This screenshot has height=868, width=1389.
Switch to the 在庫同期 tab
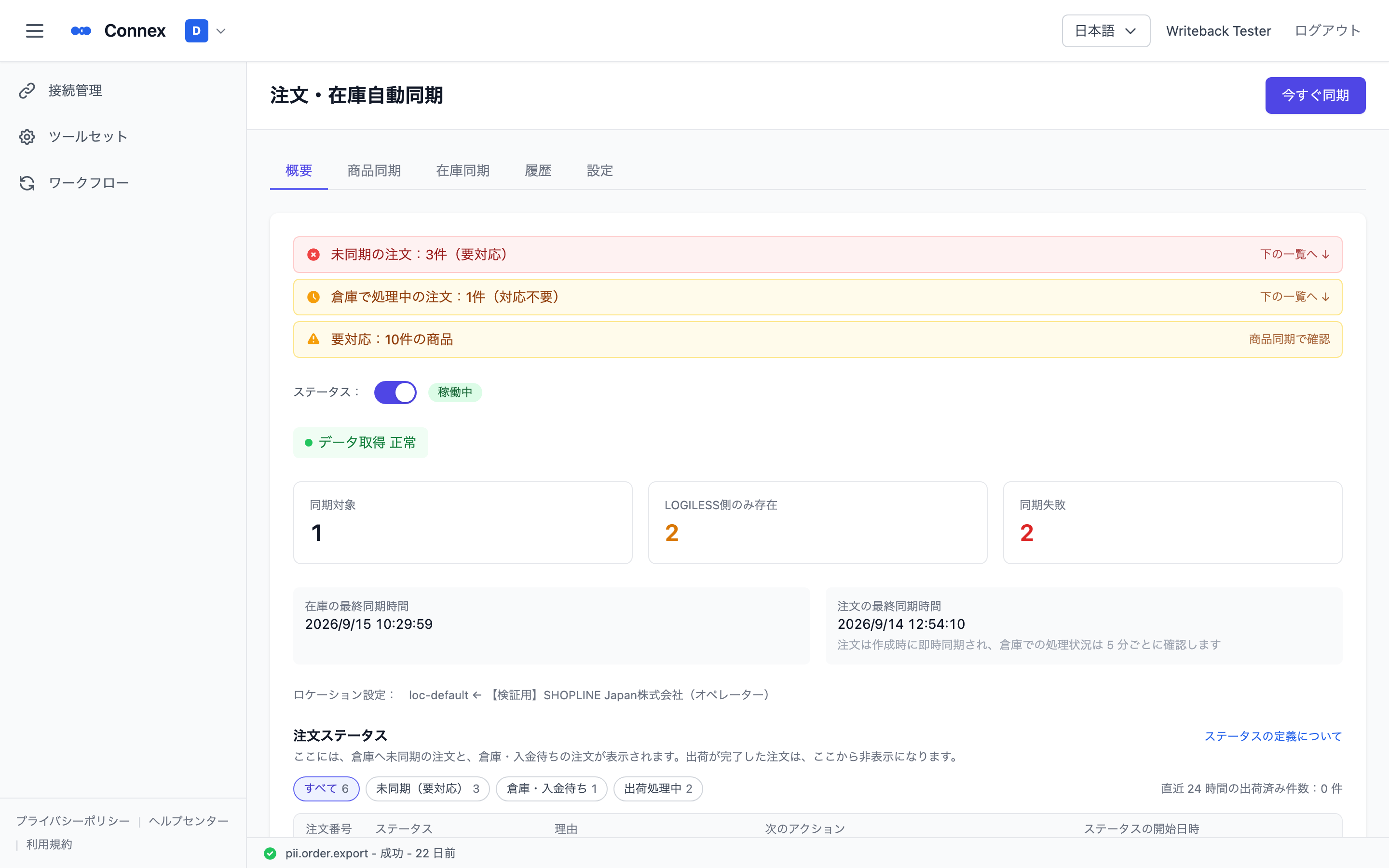click(463, 171)
